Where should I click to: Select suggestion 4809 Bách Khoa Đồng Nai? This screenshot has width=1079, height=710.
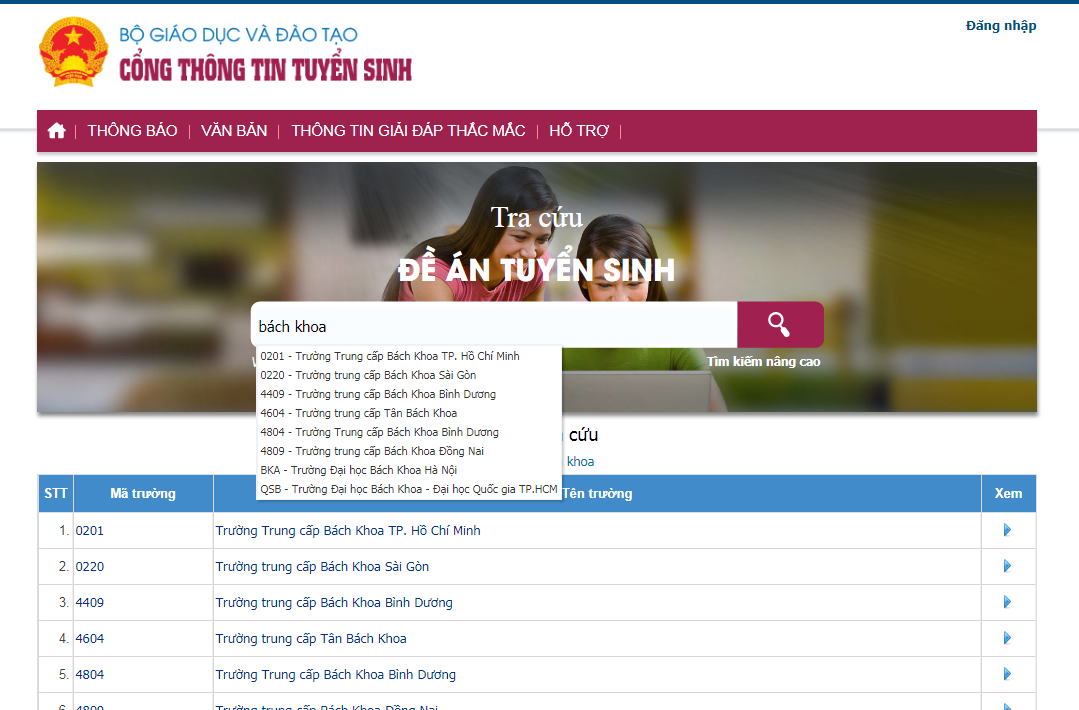pos(409,451)
